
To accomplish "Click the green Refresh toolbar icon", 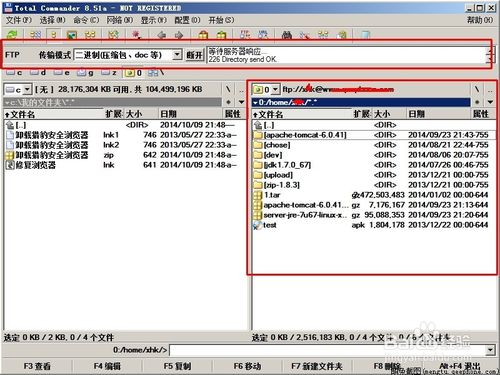I will click(12, 34).
